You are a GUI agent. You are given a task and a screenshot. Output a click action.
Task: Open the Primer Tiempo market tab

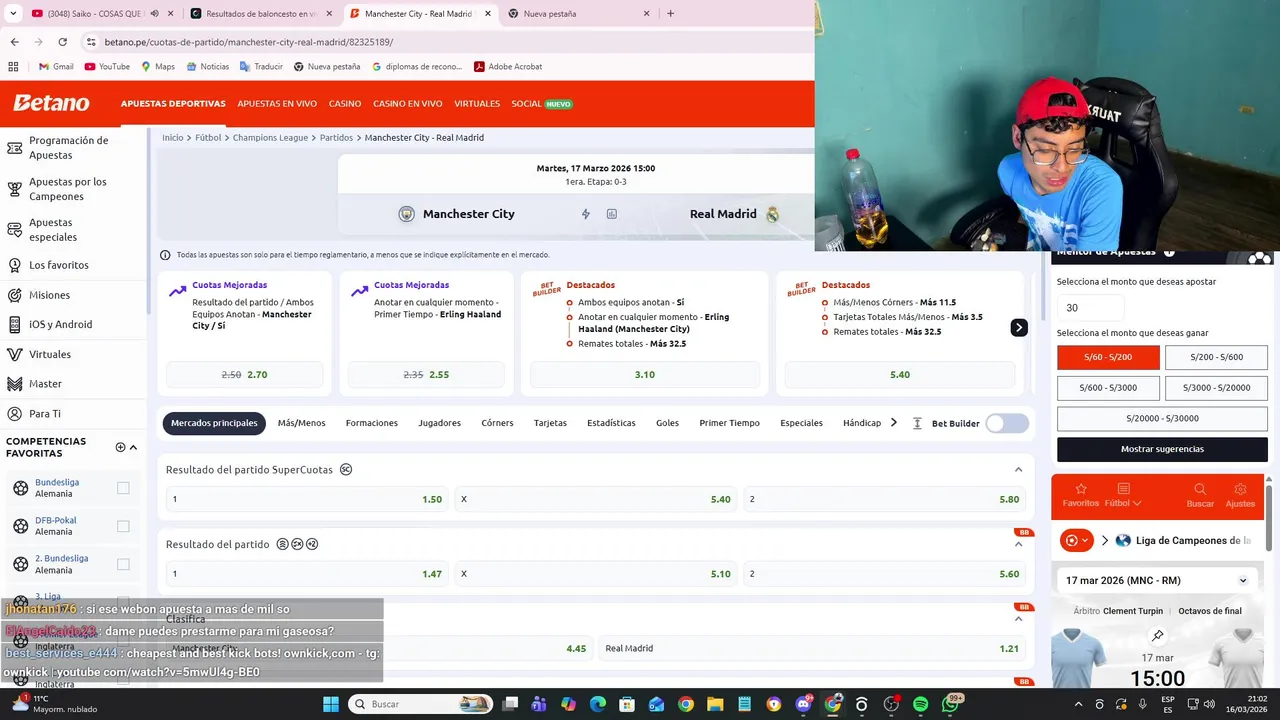[729, 423]
